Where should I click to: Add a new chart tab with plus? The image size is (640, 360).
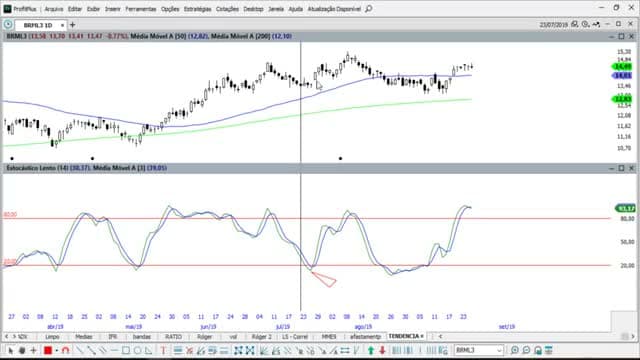[73, 25]
